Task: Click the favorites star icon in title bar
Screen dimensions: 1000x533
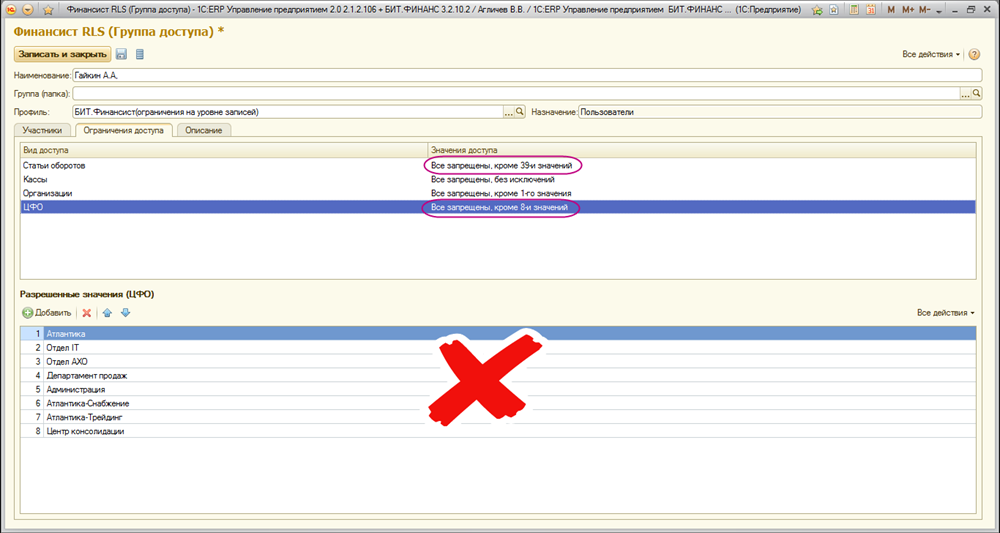Action: (x=47, y=9)
